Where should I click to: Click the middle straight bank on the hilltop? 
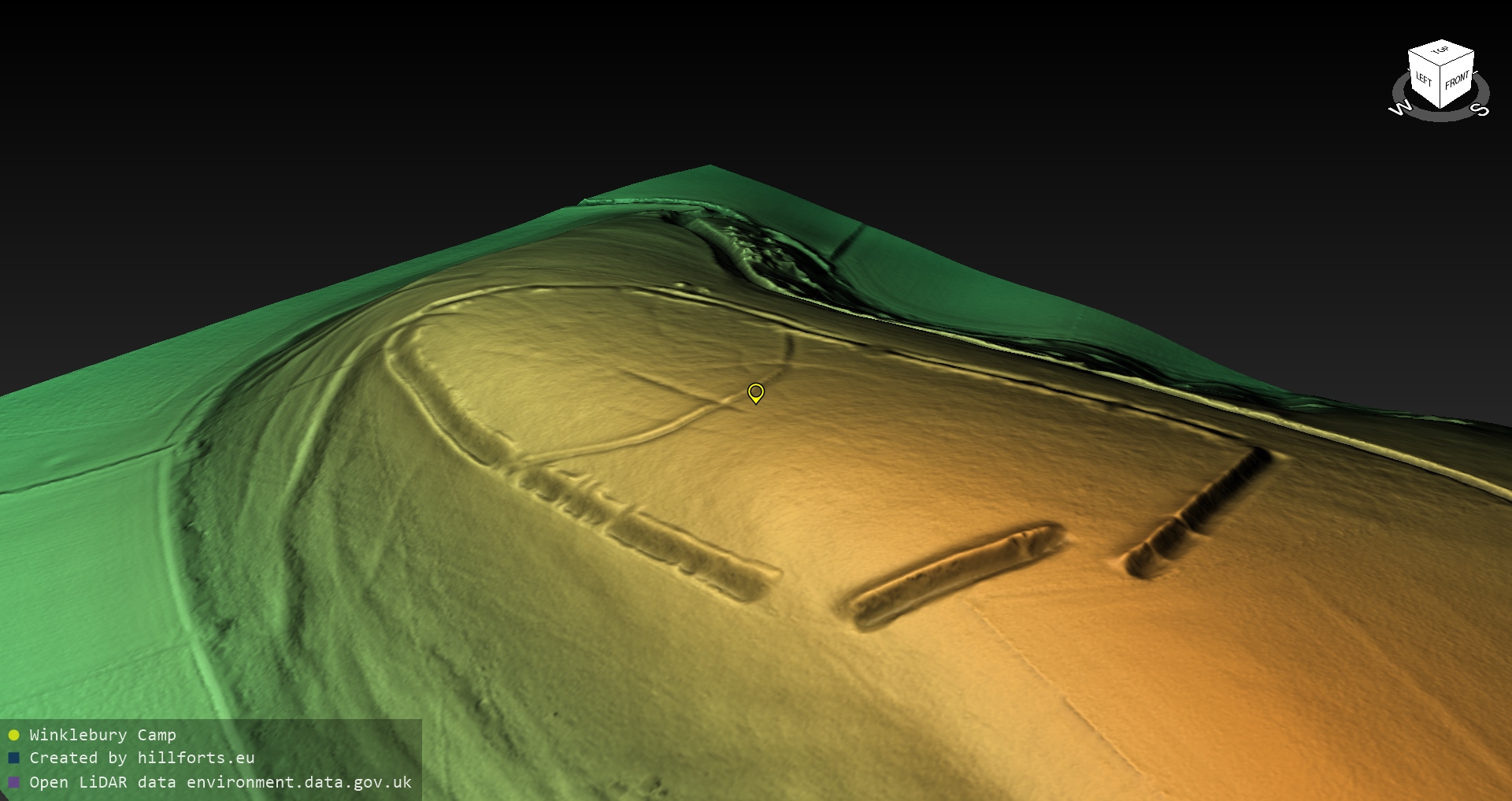pos(957,573)
